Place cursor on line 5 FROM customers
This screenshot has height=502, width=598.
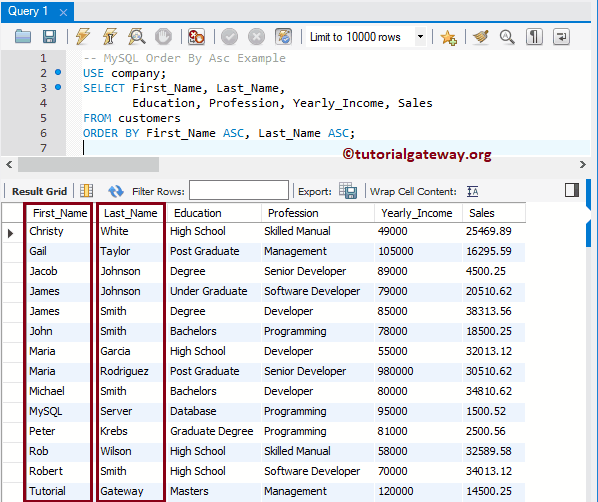coord(132,118)
